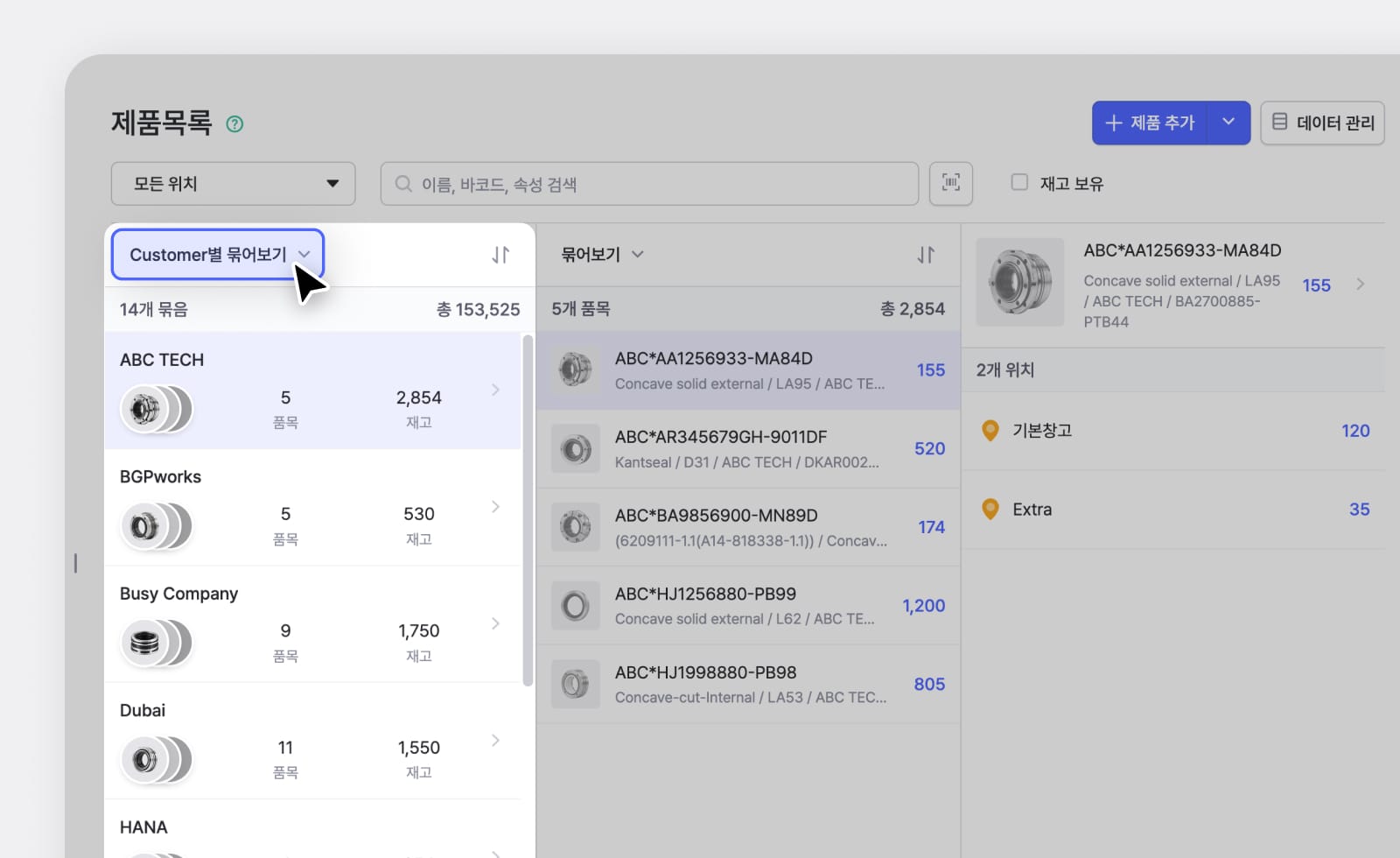The image size is (1400, 858).
Task: Click the help icon beside 제품목록 title
Action: tap(234, 123)
